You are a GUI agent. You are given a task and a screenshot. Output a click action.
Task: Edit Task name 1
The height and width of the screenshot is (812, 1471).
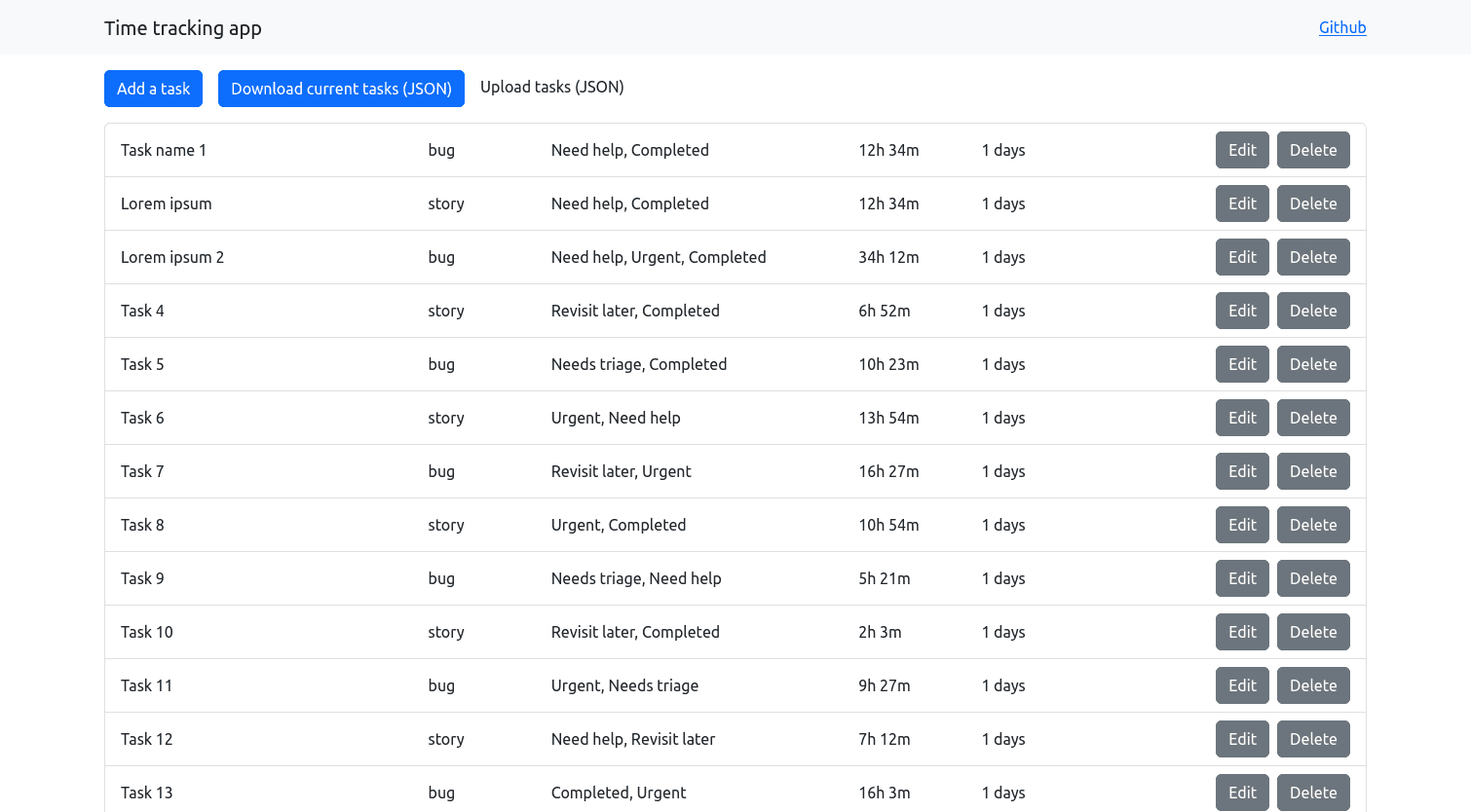1242,150
